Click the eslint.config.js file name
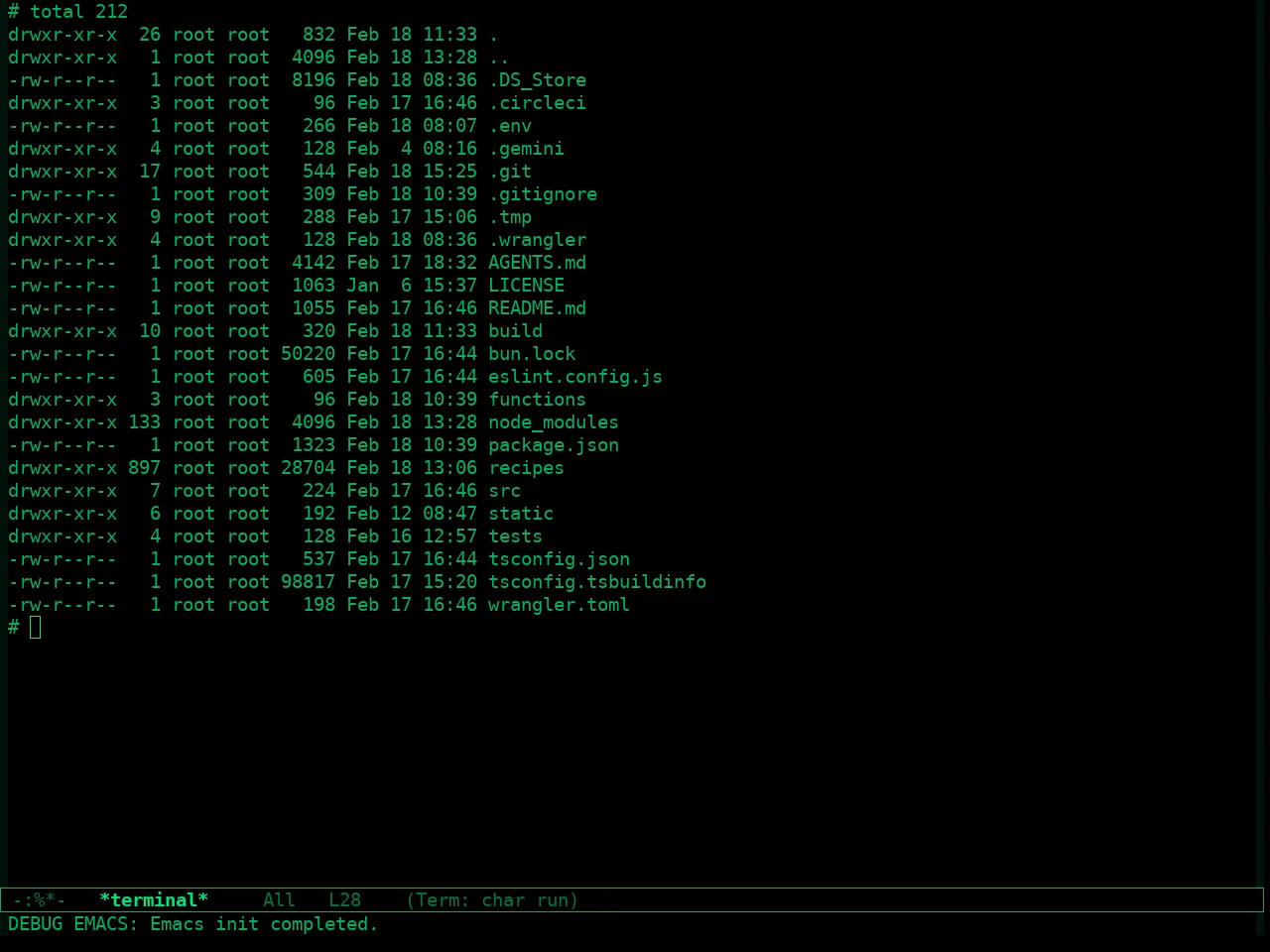The width and height of the screenshot is (1270, 952). coord(574,377)
